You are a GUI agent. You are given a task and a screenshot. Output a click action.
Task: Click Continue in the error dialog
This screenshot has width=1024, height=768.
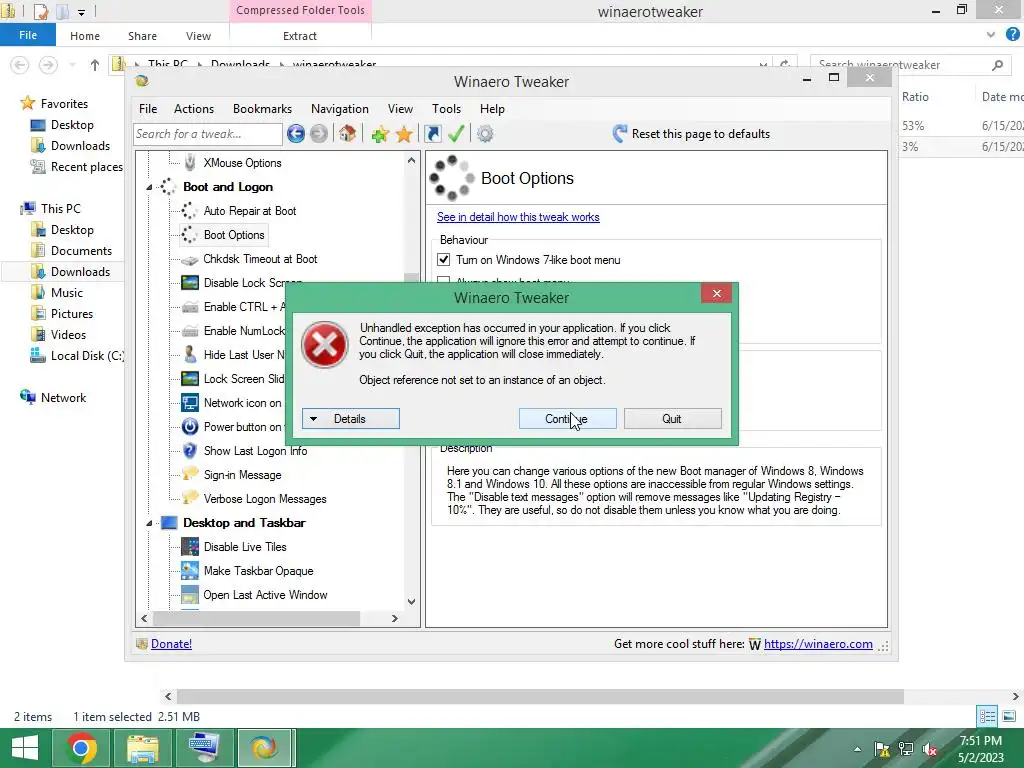pos(568,419)
